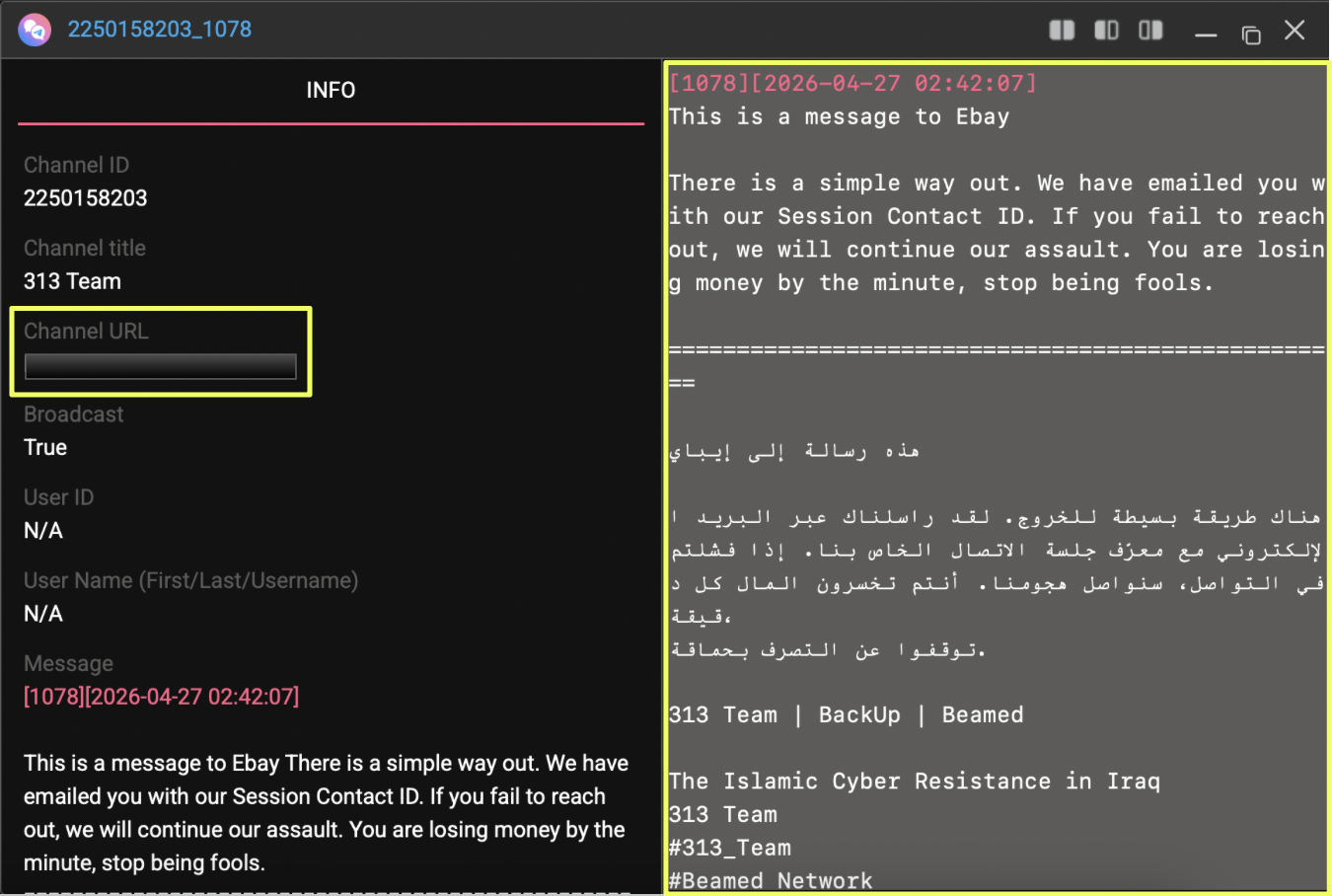Click the Channel ID label
Screen dimensions: 1332x896
coord(76,165)
